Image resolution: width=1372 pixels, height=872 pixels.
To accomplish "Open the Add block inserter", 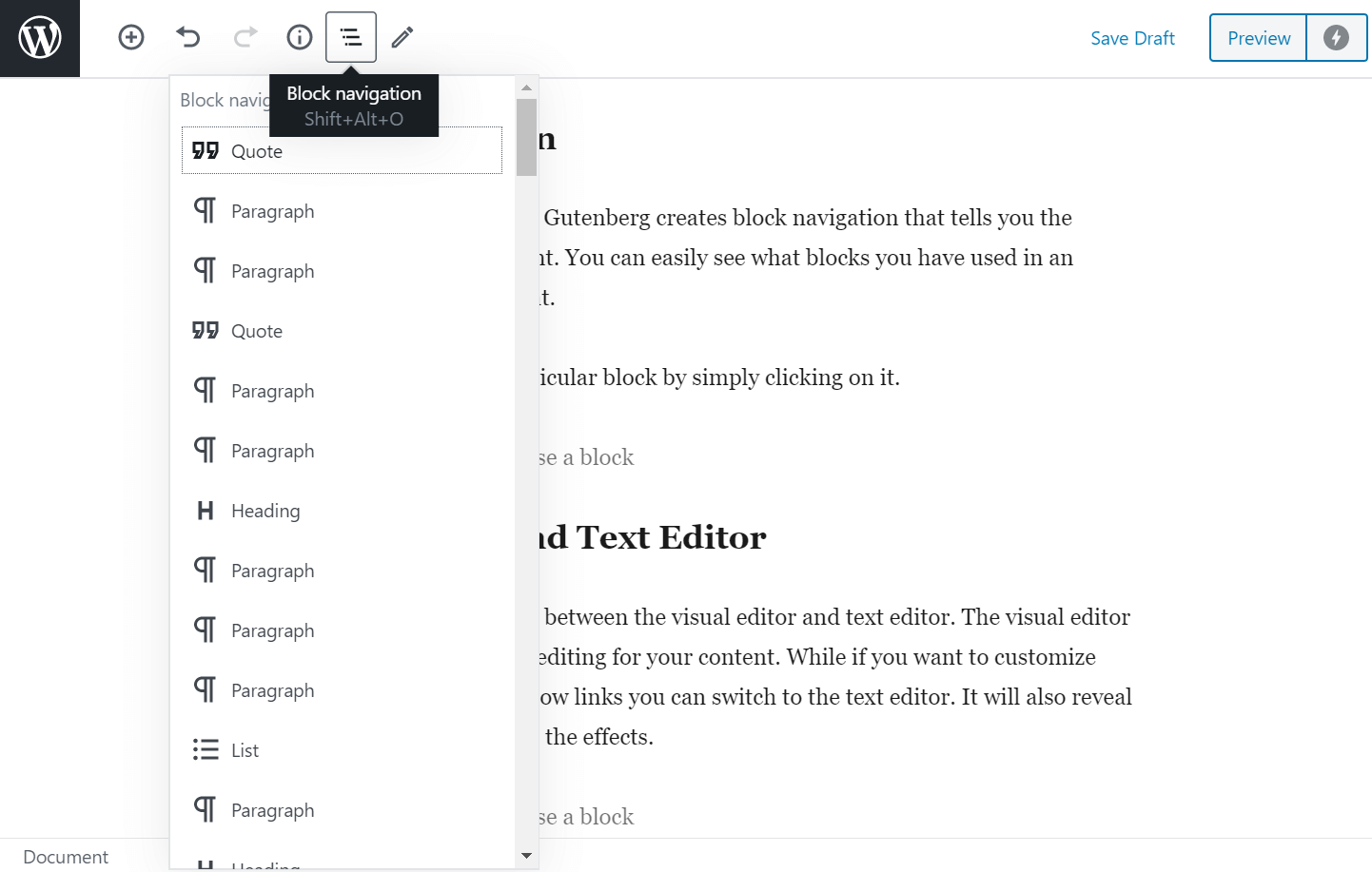I will pos(130,37).
